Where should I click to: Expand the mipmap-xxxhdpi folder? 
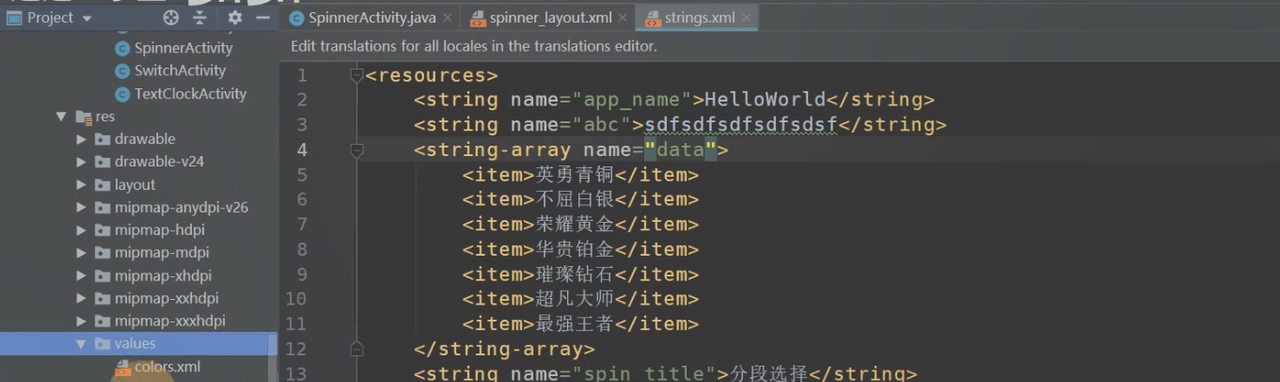tap(82, 321)
